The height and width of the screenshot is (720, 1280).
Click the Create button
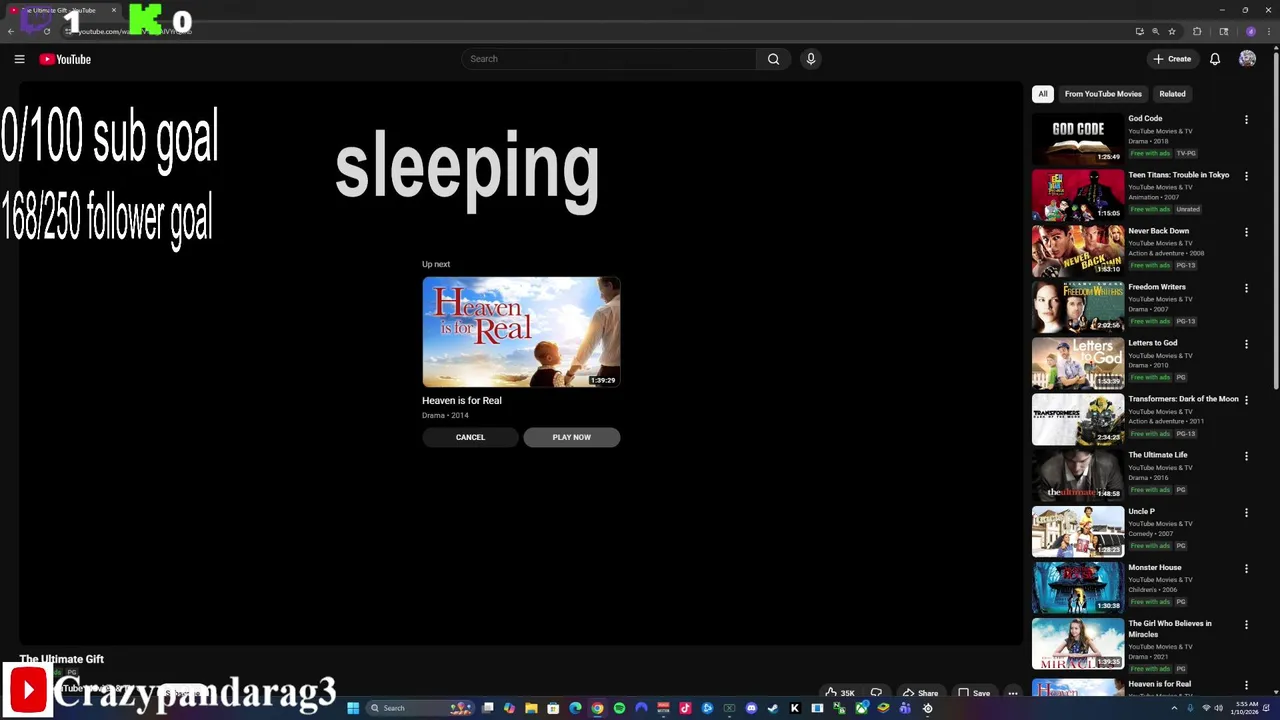pos(1172,59)
